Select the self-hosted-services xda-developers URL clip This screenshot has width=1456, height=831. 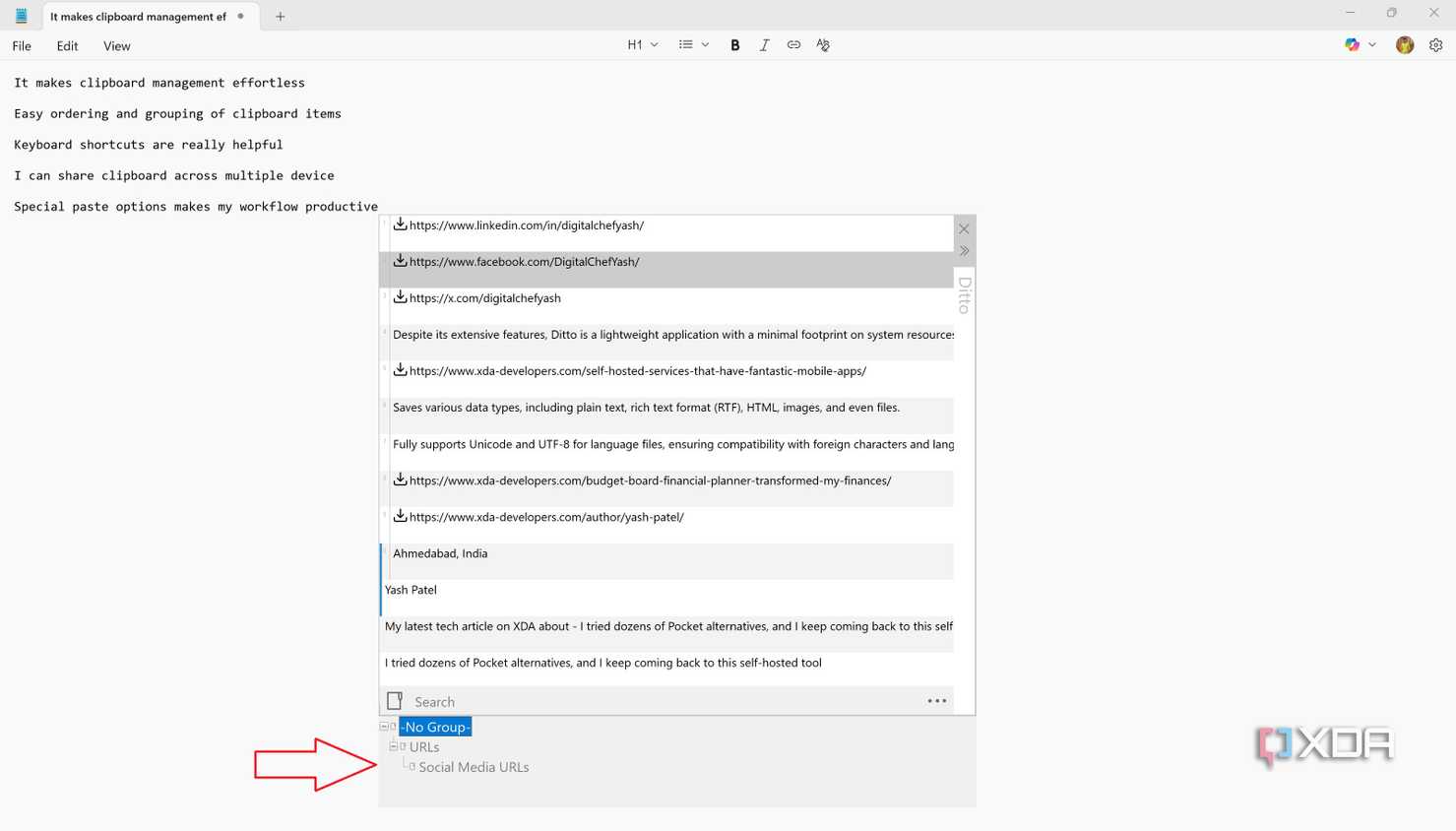(x=666, y=379)
